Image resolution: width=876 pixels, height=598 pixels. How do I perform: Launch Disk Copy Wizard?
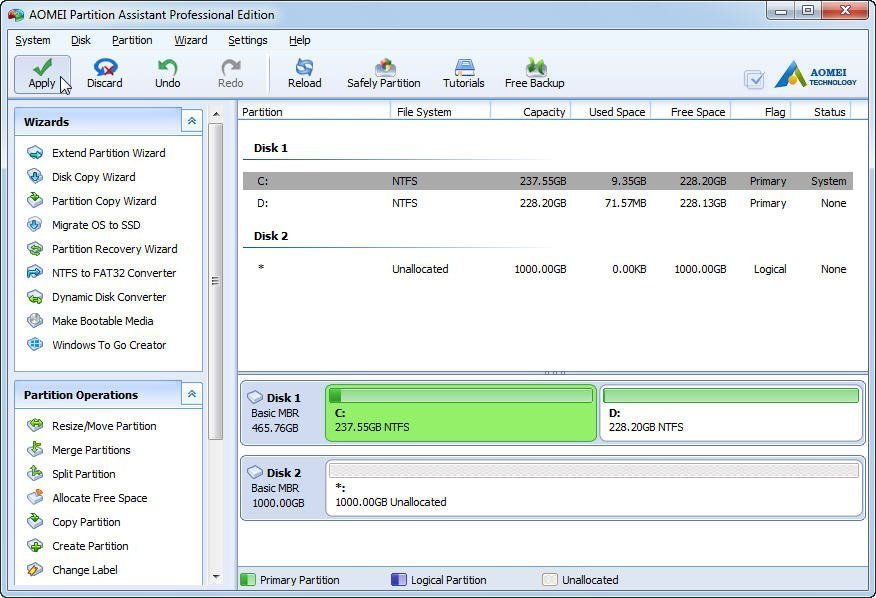81,177
